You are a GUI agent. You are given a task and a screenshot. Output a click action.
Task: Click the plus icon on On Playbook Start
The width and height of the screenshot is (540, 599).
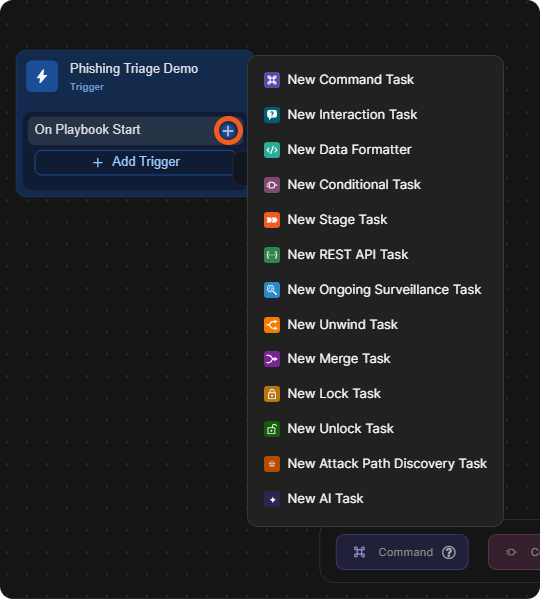pos(228,131)
